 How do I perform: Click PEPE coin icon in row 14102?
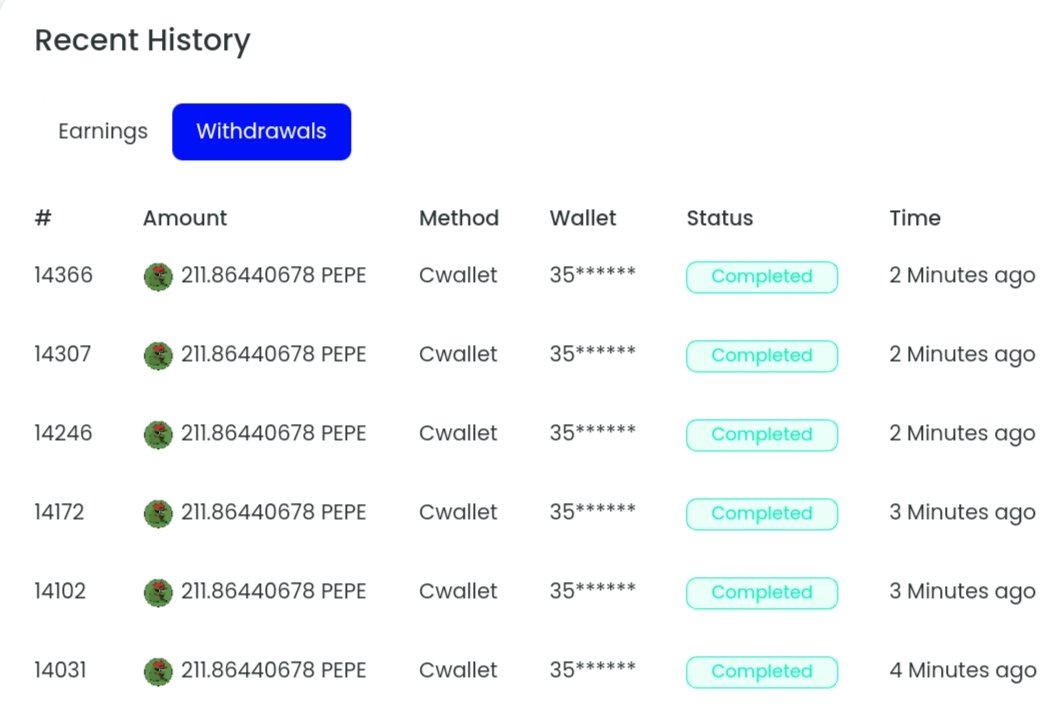click(x=158, y=593)
